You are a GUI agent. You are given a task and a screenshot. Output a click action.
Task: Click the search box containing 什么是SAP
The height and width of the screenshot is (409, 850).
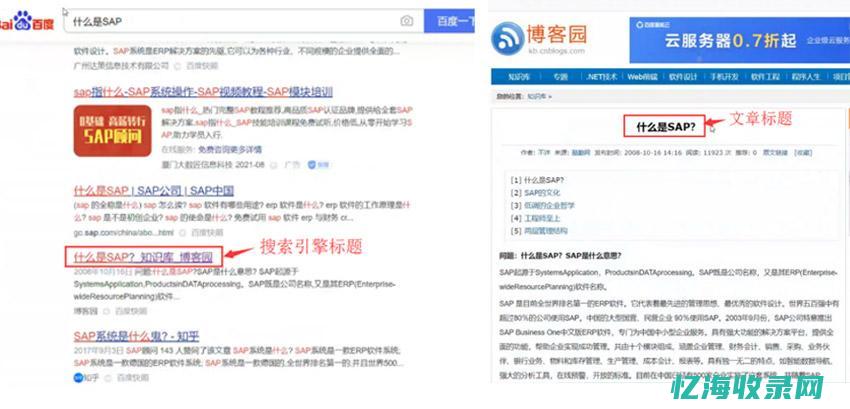[230, 21]
